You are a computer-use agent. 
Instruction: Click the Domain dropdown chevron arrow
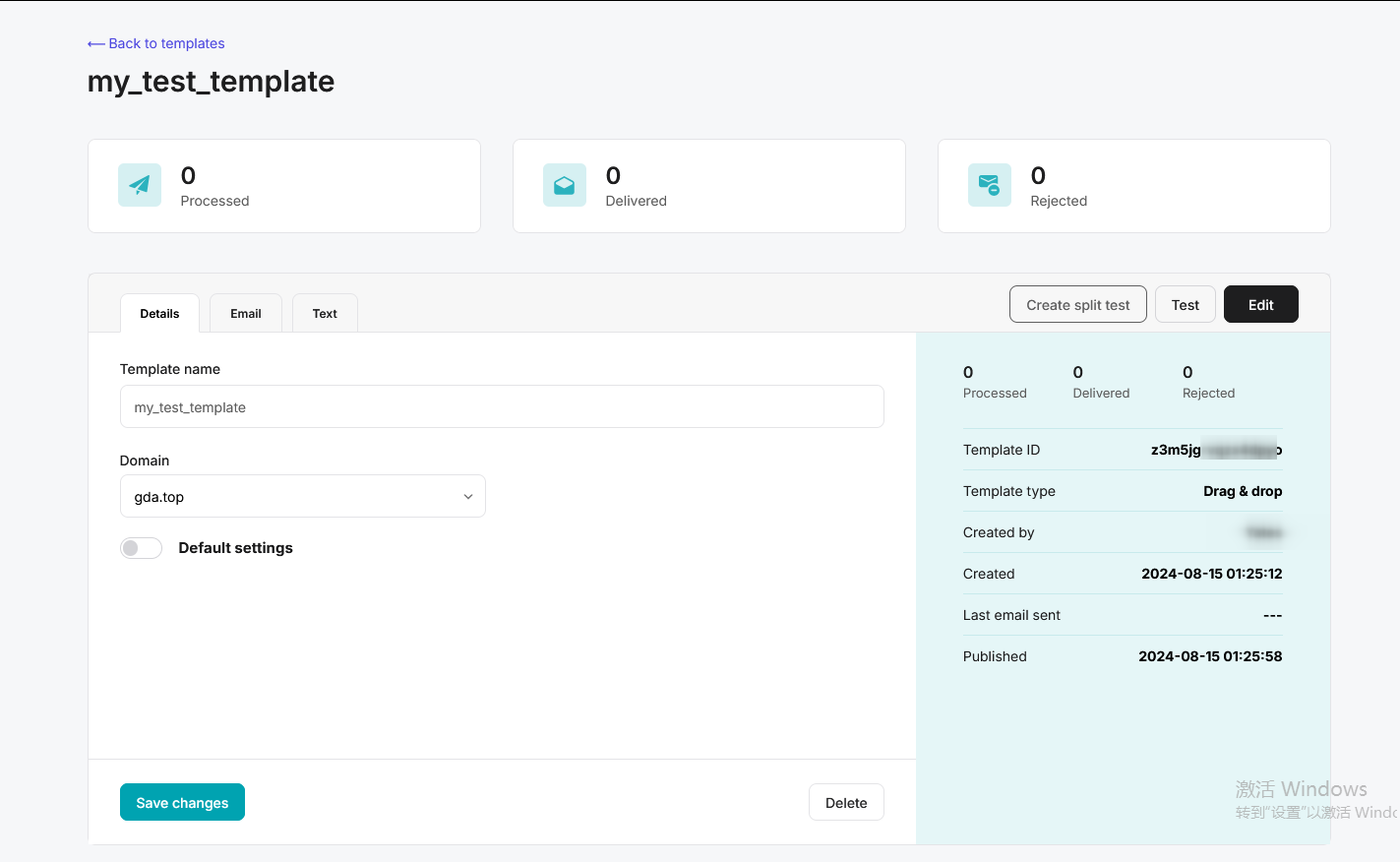[468, 497]
